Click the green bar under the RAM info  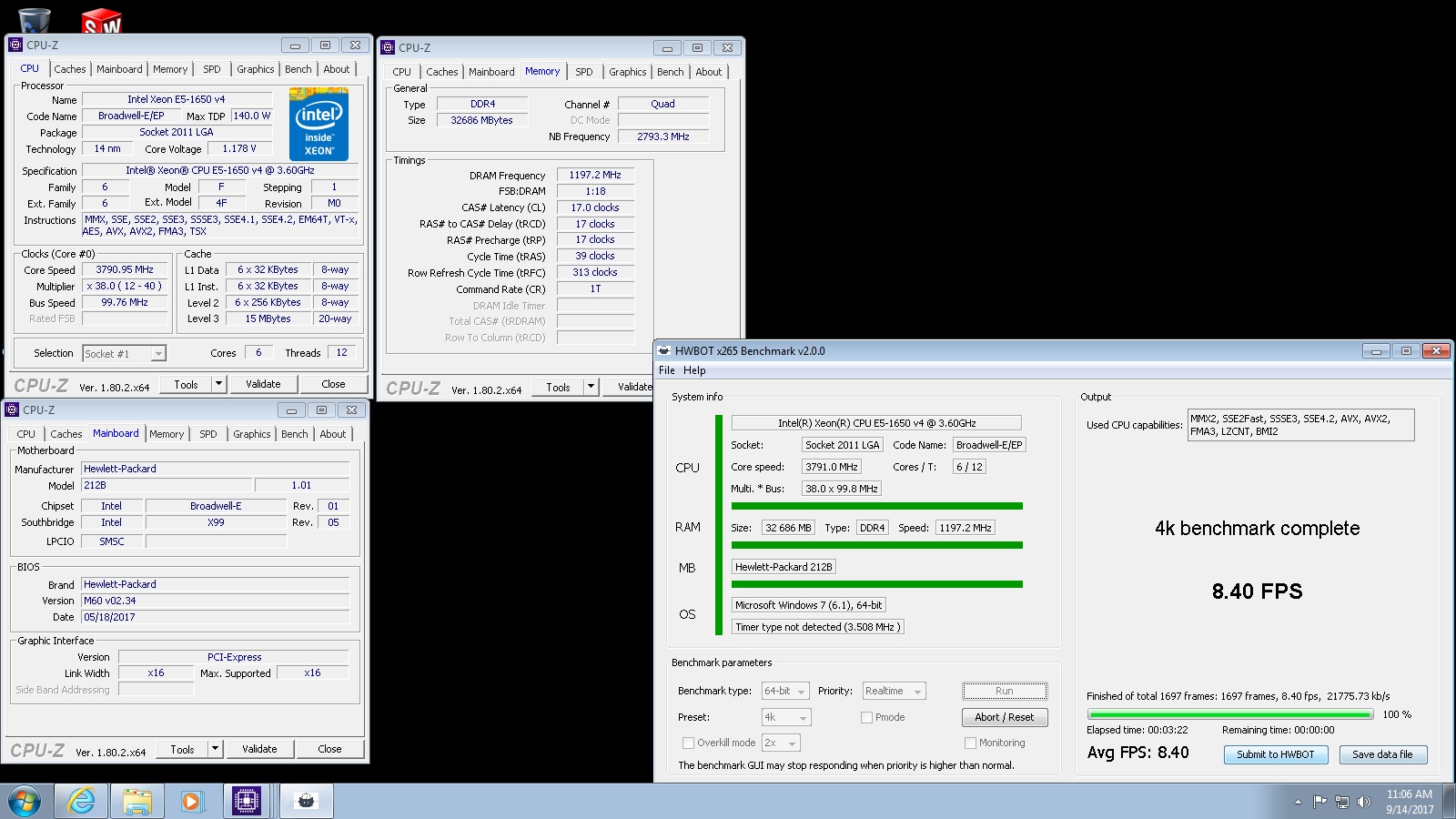(x=877, y=545)
